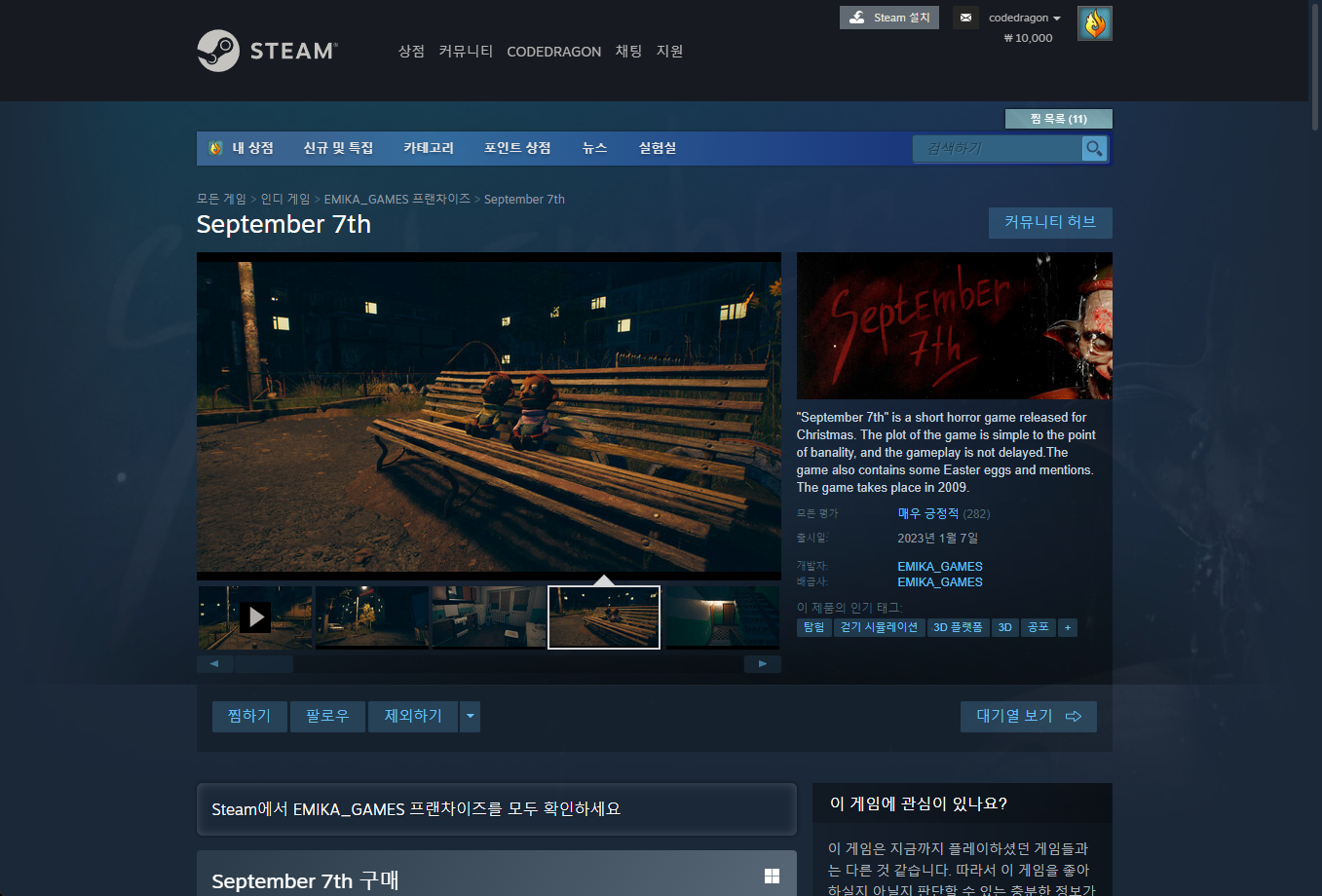The width and height of the screenshot is (1322, 896).
Task: Click the 3D 플랫폼 tag
Action: [958, 627]
